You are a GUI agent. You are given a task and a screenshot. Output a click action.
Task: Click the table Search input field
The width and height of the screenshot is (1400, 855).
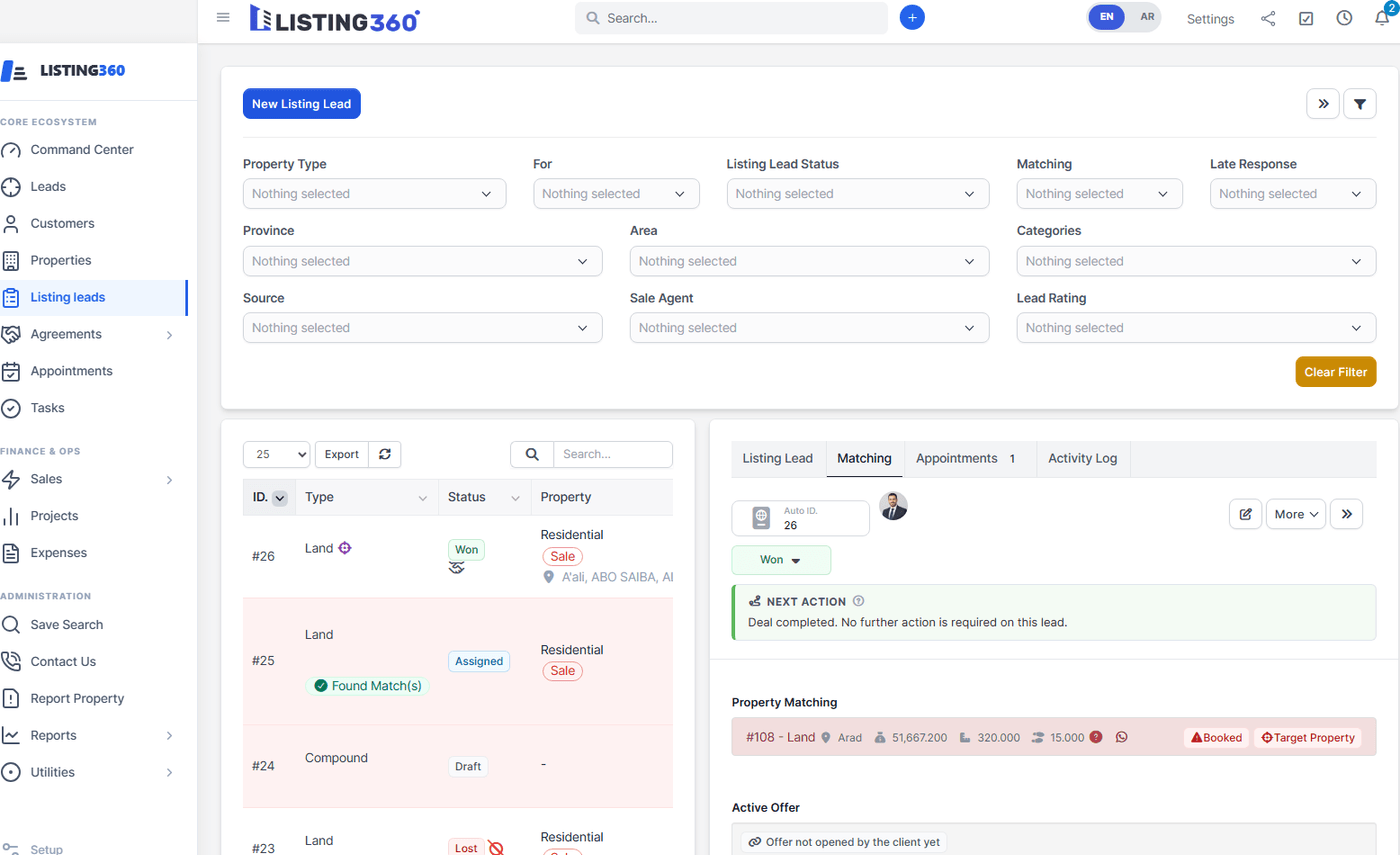point(613,454)
